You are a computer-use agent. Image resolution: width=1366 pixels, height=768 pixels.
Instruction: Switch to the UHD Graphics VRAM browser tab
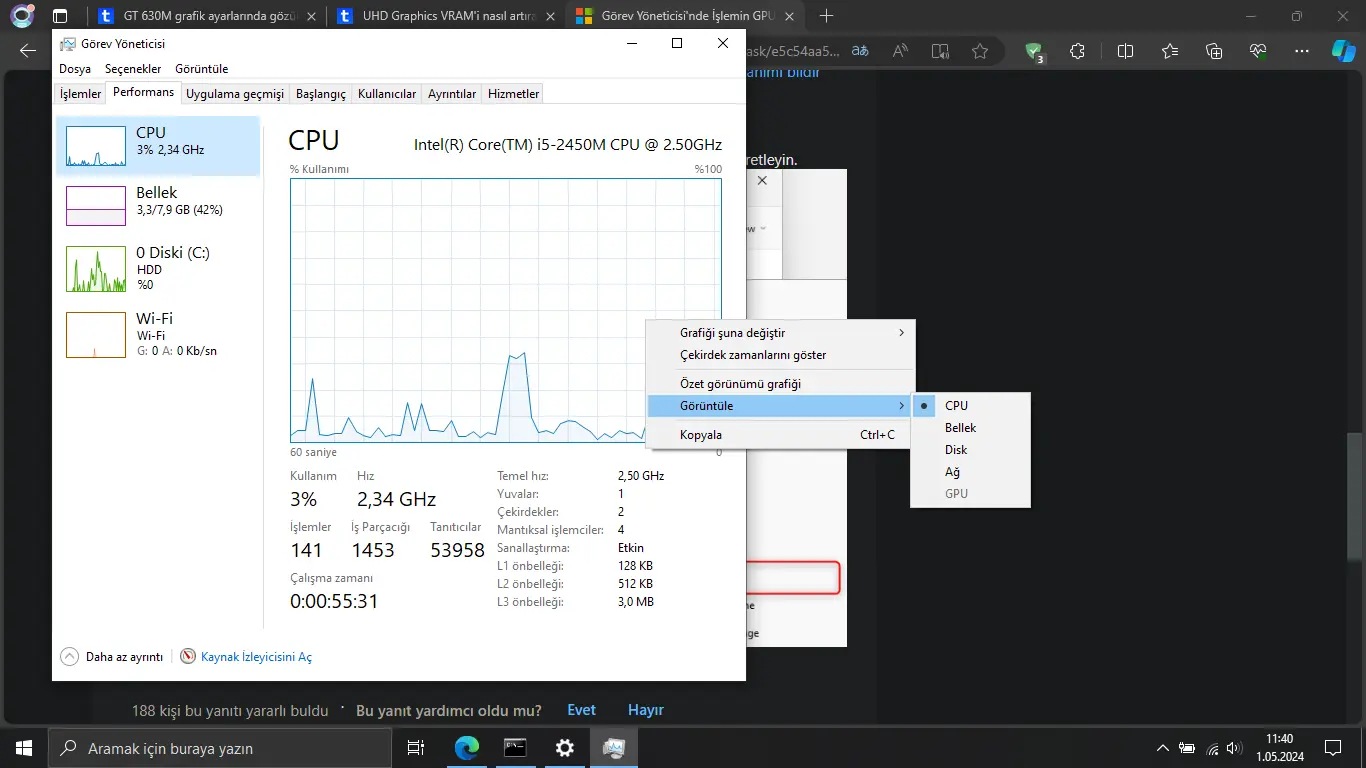point(446,16)
